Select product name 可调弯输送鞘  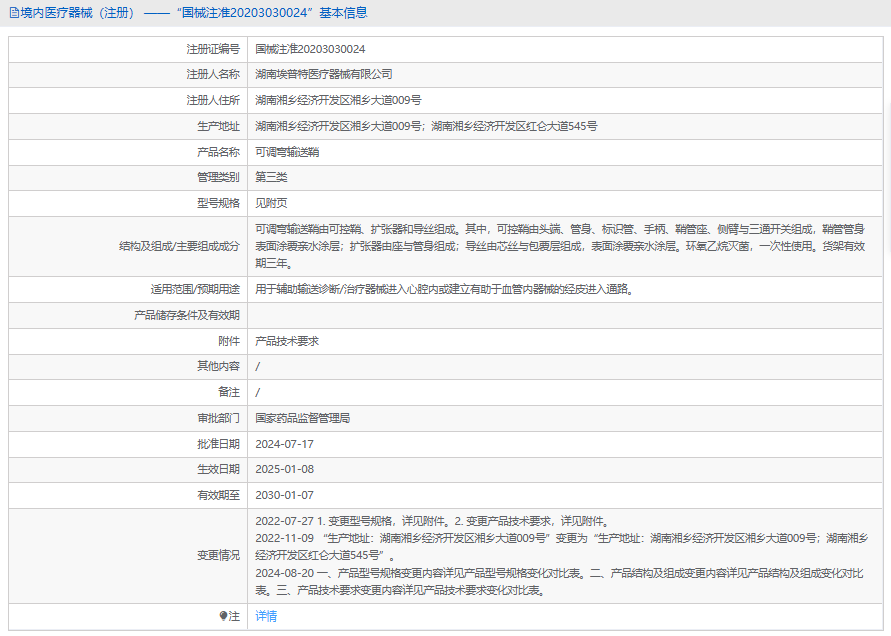coord(287,152)
